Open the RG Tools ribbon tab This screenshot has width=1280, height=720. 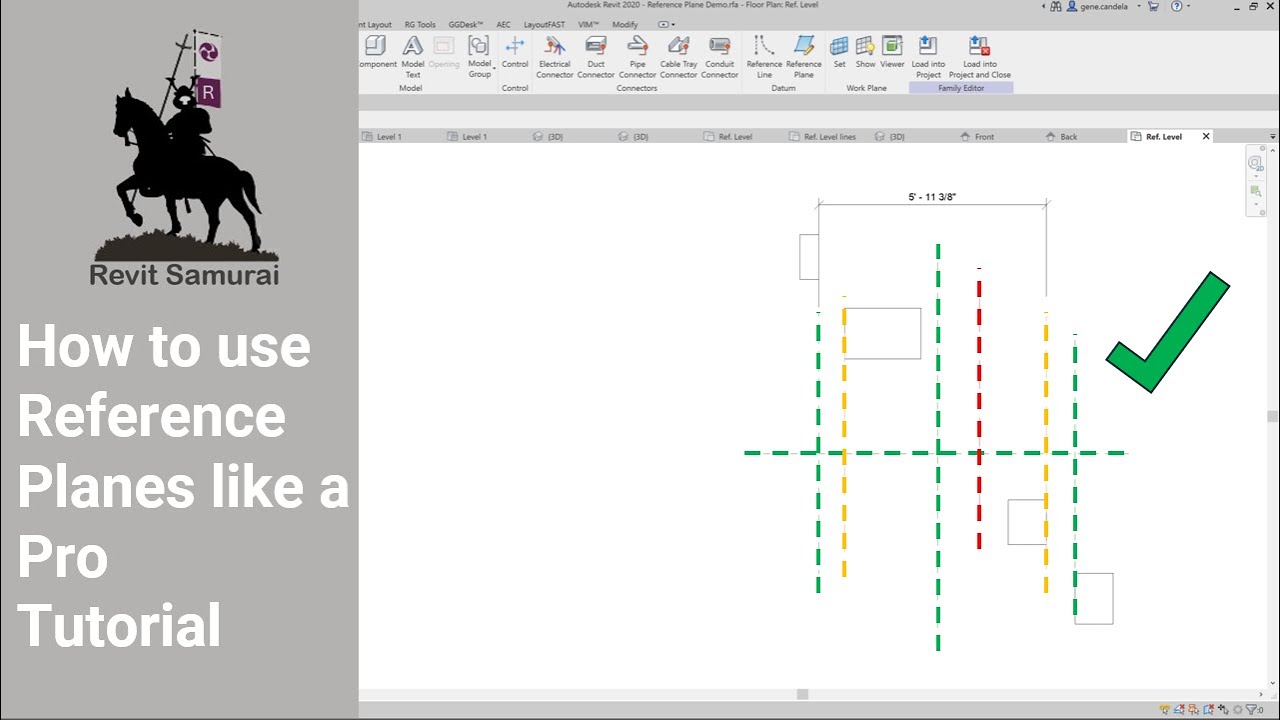420,24
